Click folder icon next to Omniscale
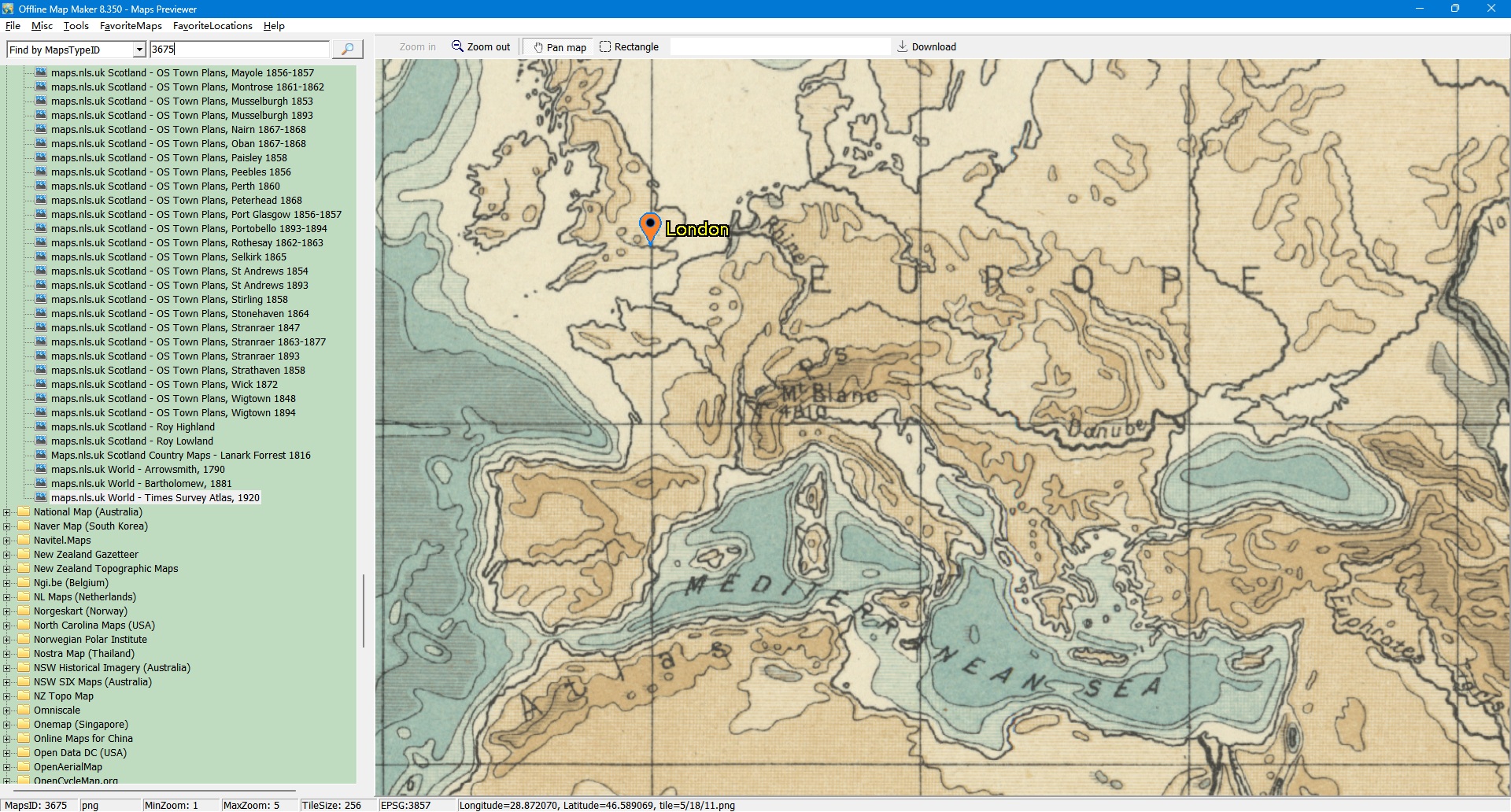 click(24, 710)
